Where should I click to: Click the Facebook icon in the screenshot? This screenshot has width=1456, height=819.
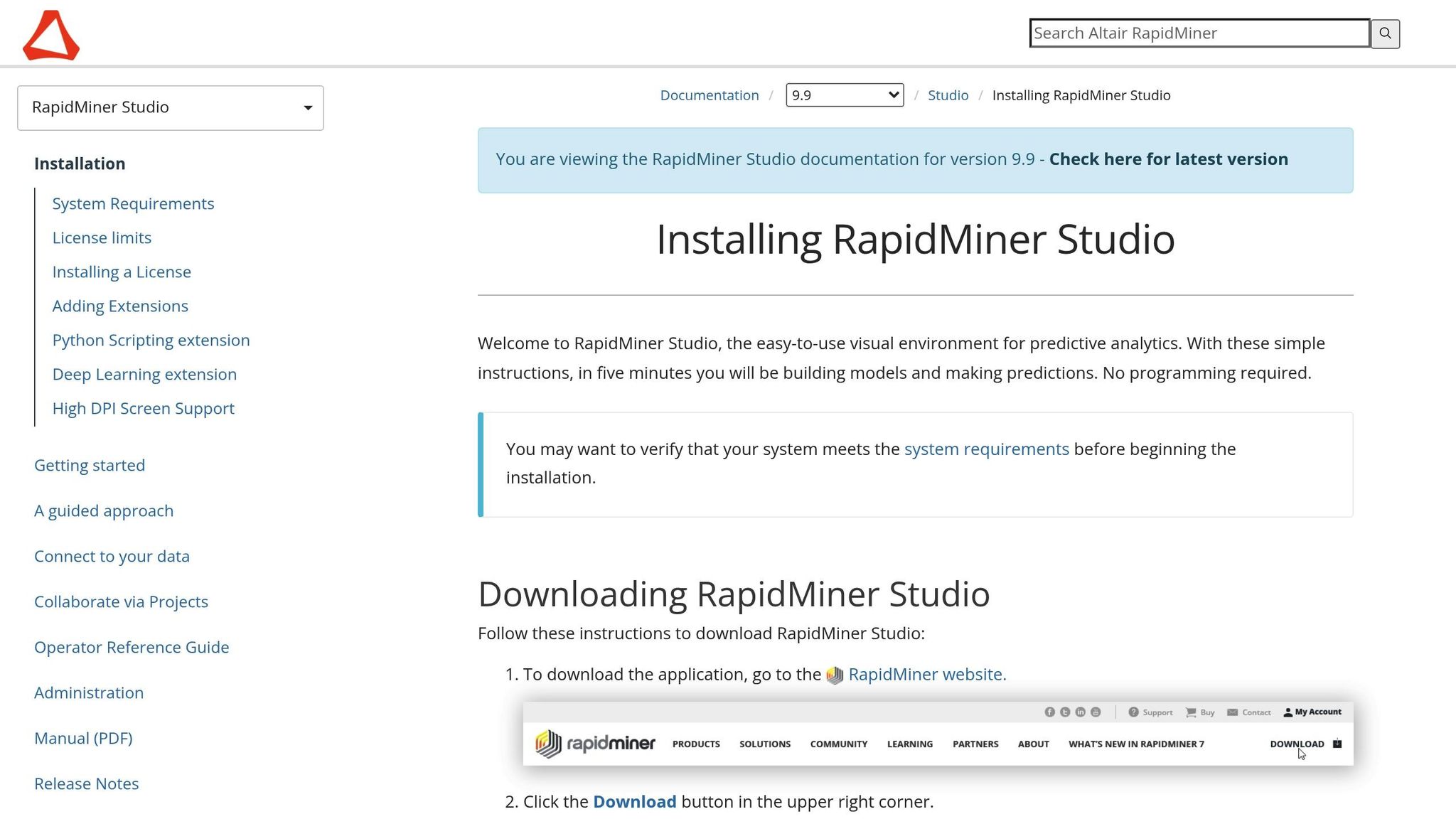(x=1051, y=712)
